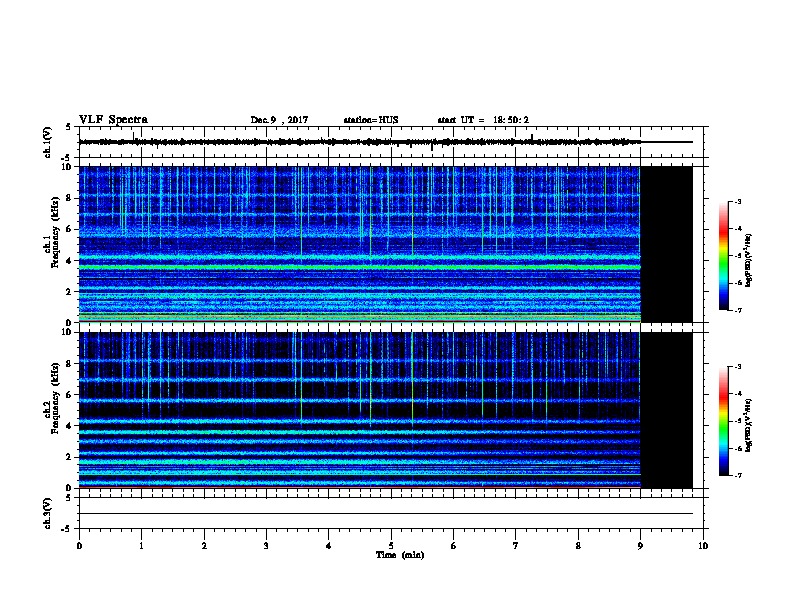Click the ch.2 spectrogram "6" kHz tick label
Screen dimensions: 792x612
point(69,395)
